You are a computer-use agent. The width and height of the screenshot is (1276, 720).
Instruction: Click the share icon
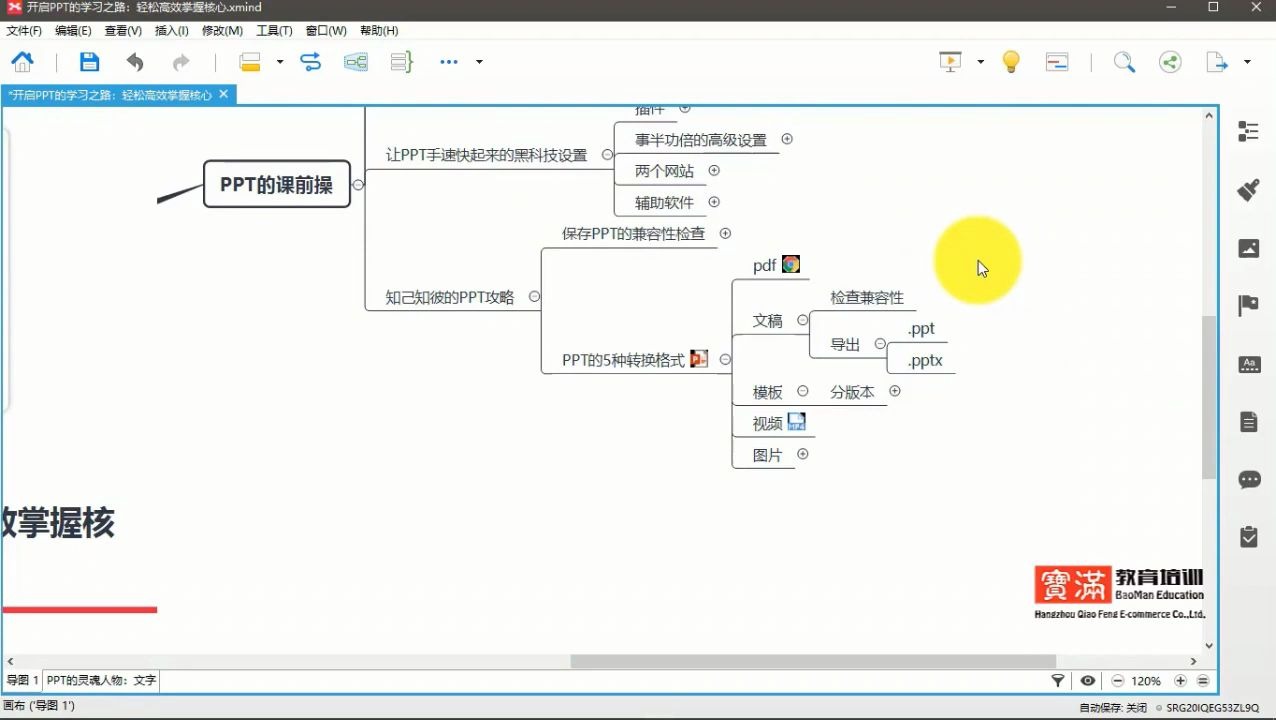pos(1170,62)
